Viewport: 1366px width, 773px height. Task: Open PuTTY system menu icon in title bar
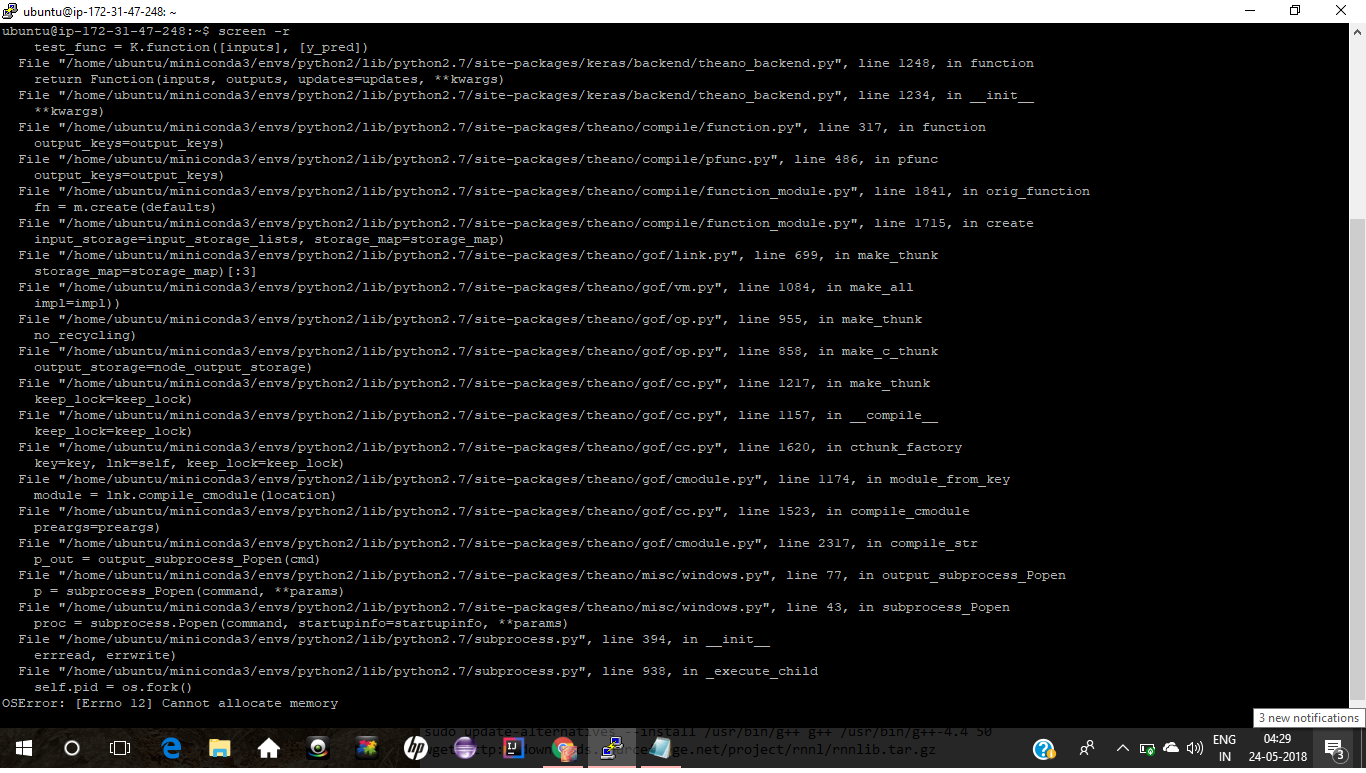(10, 11)
